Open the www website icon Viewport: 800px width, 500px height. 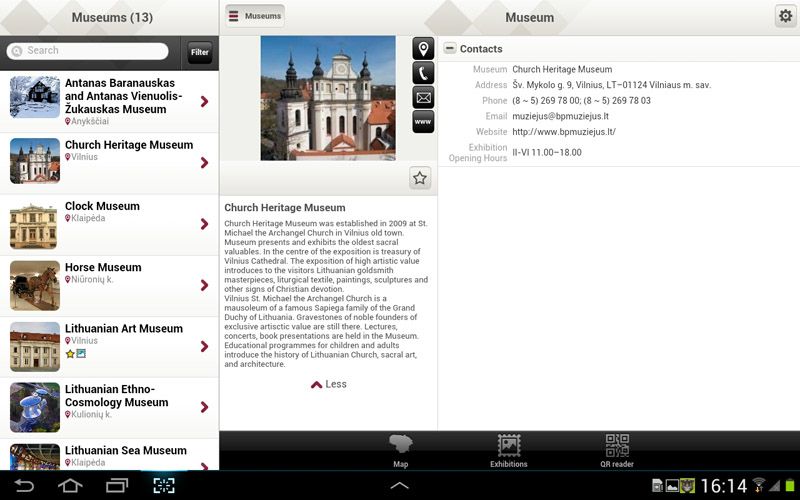click(x=423, y=122)
